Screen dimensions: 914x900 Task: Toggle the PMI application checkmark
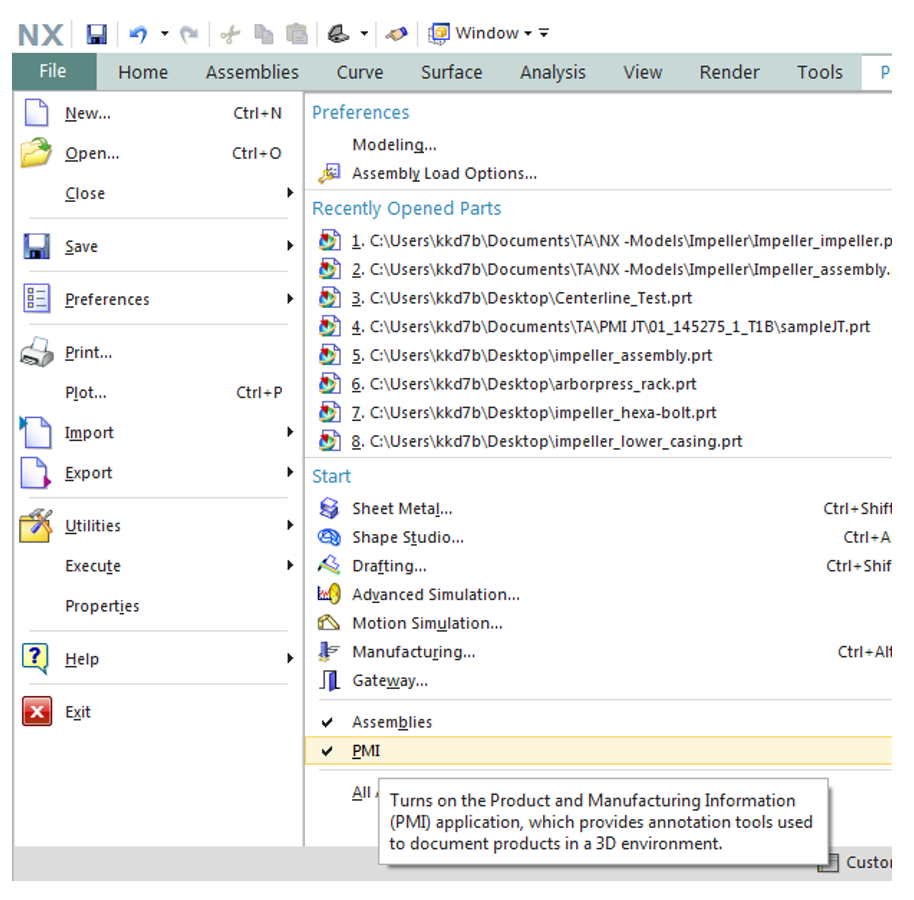(328, 751)
